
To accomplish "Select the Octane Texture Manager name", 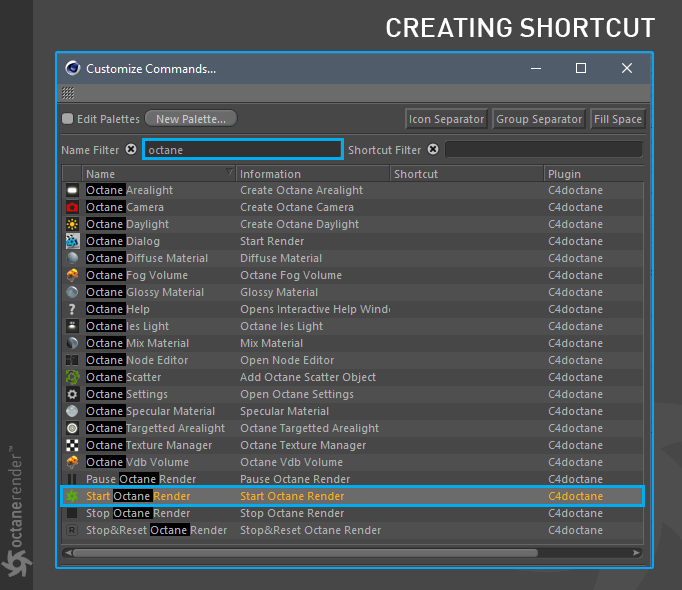I will coord(149,445).
